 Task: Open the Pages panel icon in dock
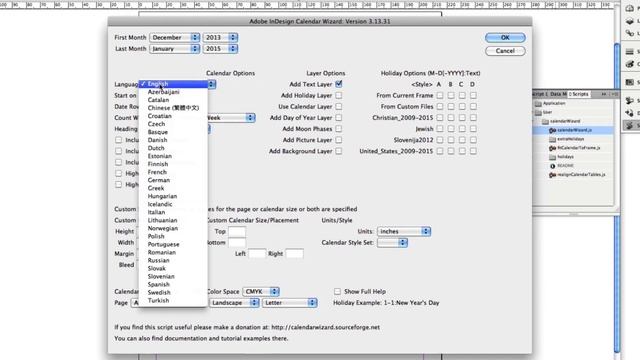tap(630, 9)
